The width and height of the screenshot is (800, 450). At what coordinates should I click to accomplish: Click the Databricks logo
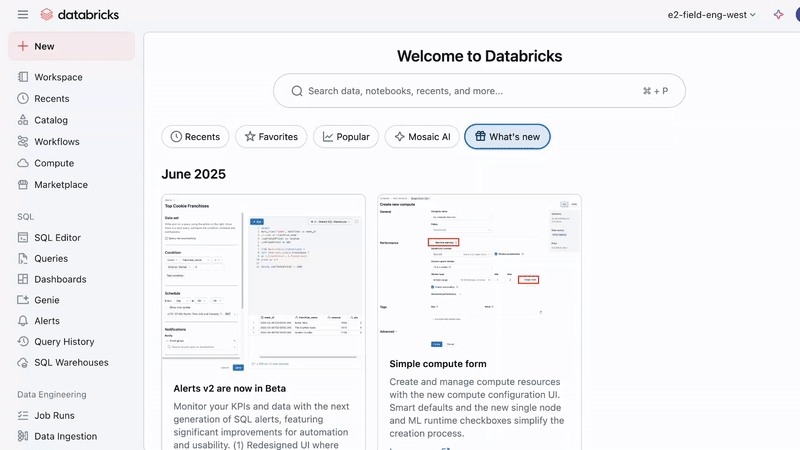point(80,14)
